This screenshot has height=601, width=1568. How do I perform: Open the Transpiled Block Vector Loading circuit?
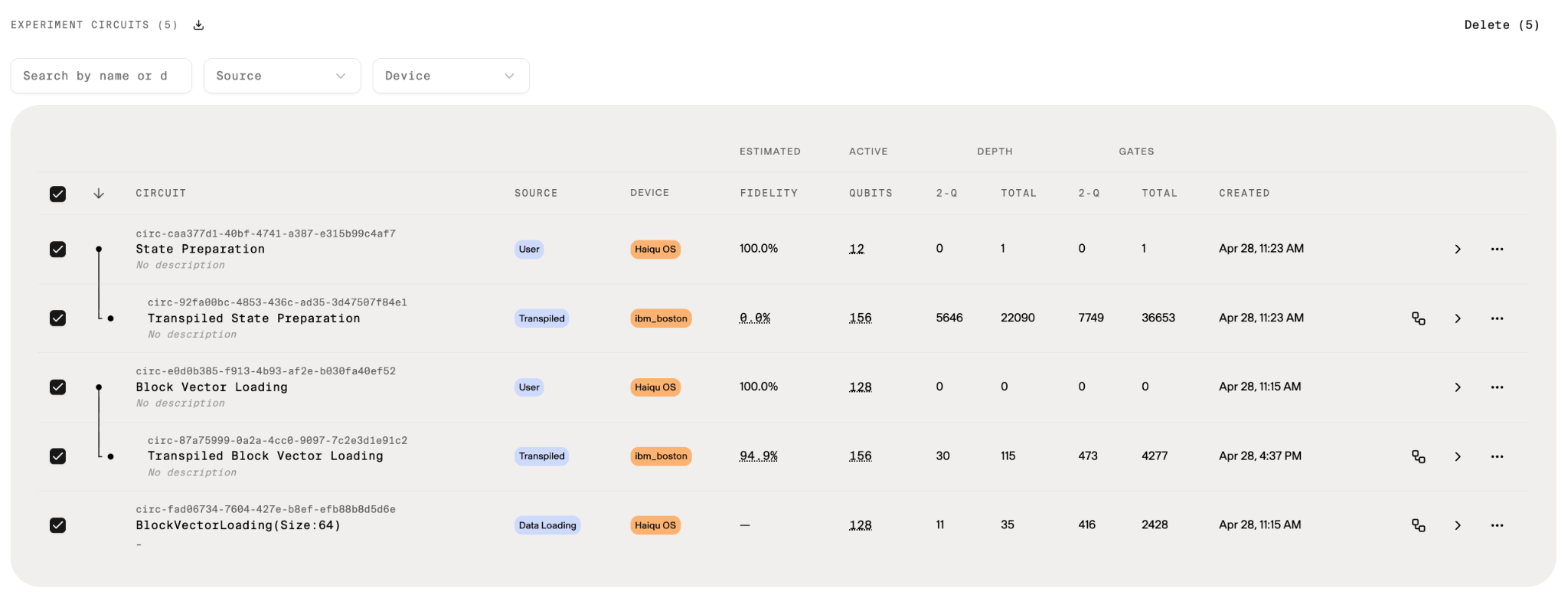266,456
